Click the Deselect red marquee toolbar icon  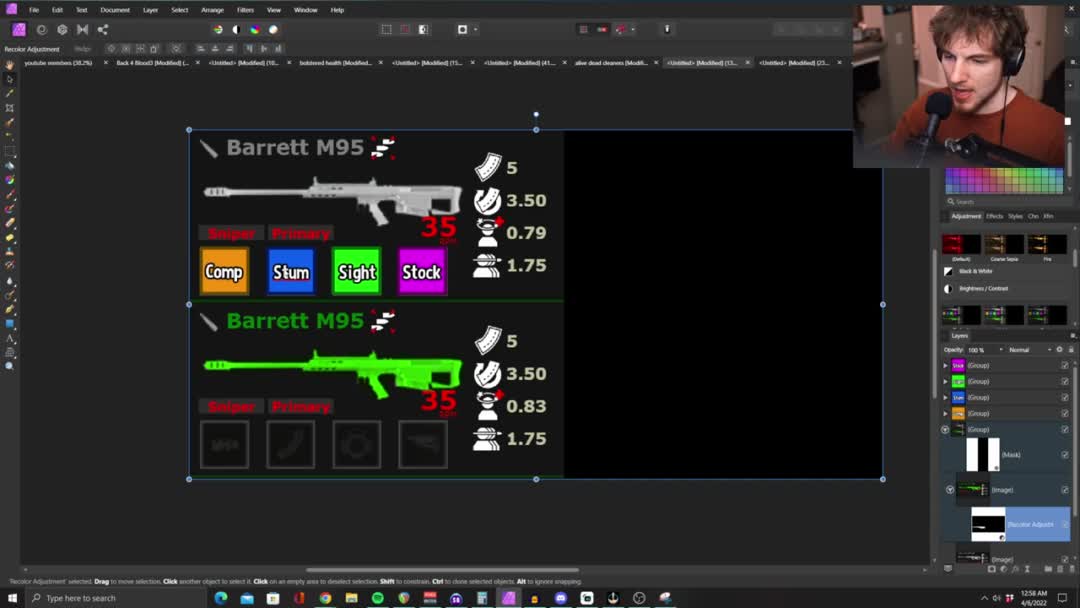point(405,30)
